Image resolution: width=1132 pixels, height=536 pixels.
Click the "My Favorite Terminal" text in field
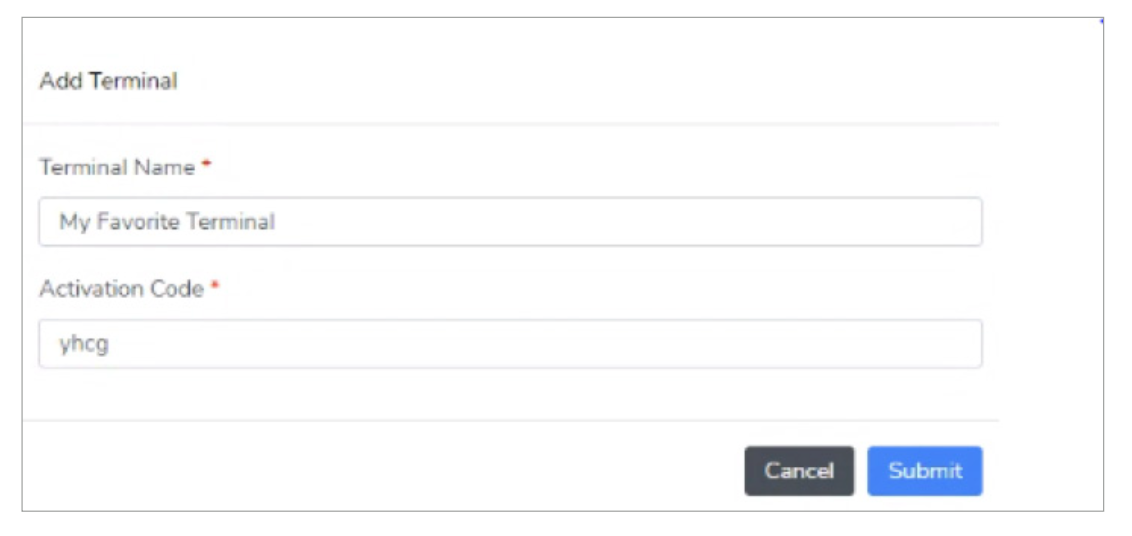[x=167, y=222]
